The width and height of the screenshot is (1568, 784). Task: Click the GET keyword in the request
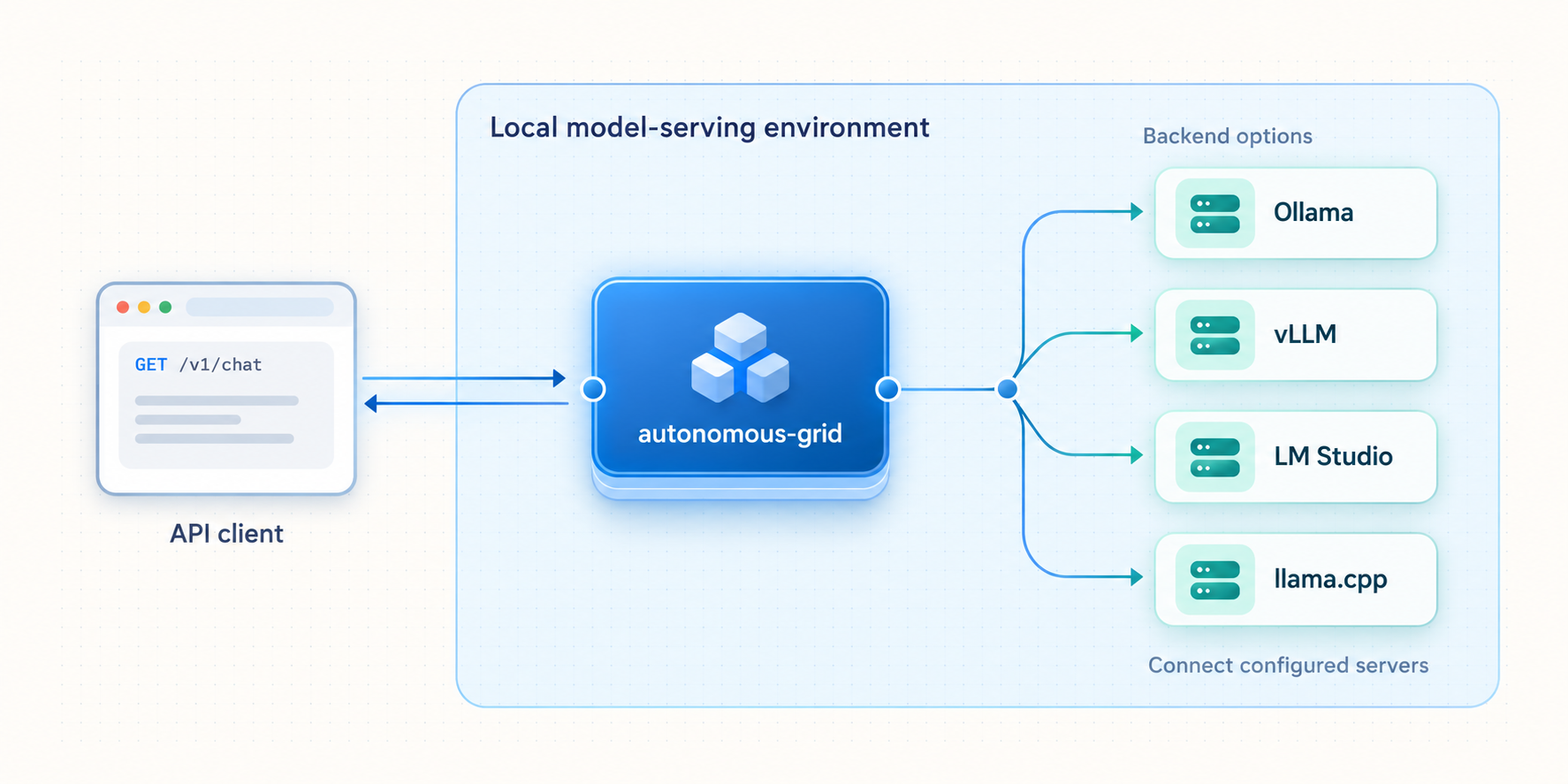click(x=151, y=365)
